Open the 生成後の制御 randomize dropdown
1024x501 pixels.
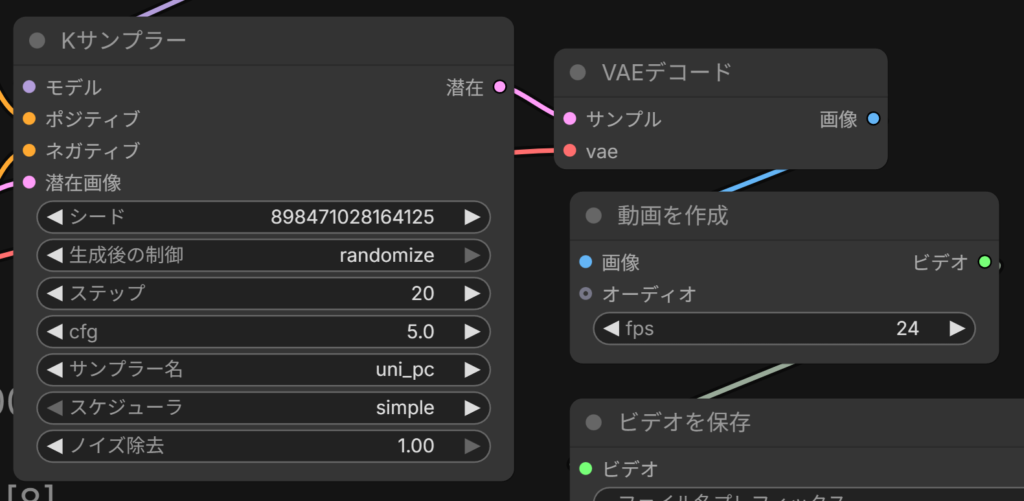[x=263, y=255]
